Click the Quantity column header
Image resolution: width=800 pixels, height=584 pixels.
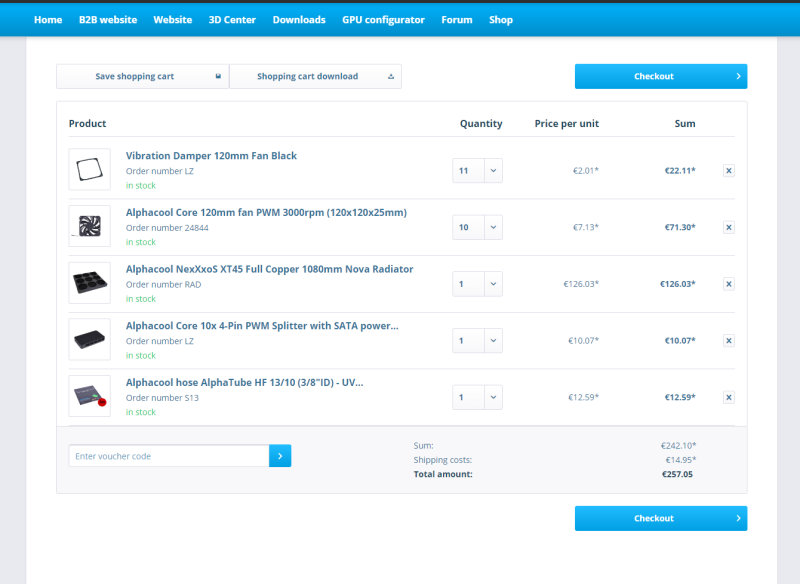[x=481, y=123]
